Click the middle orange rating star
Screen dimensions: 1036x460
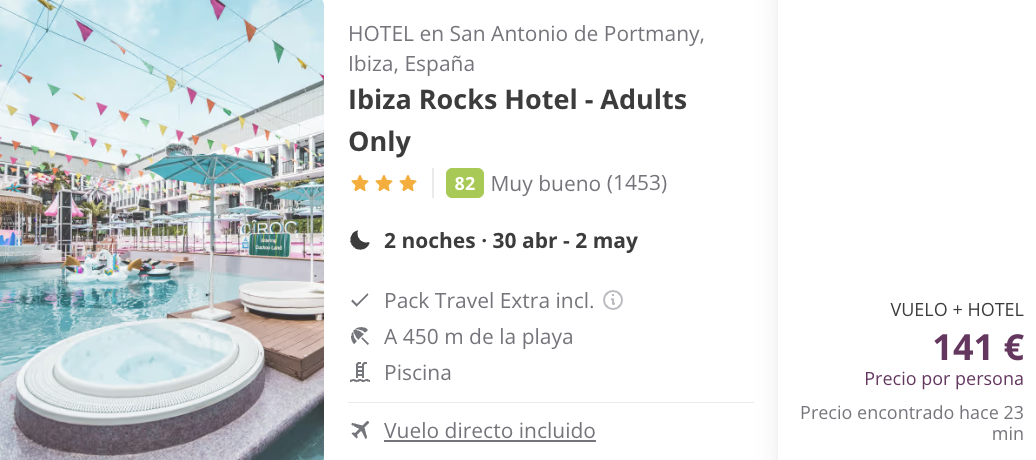(x=383, y=184)
